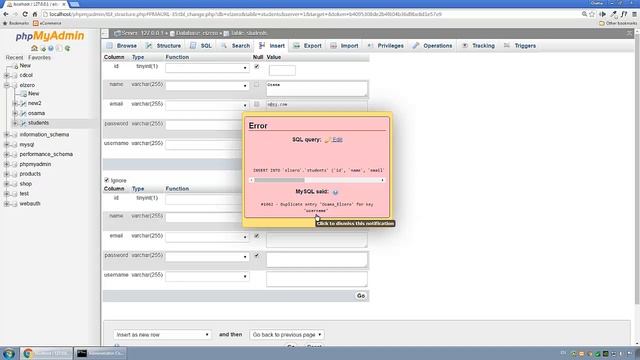
Task: Collapse the elzero database node
Action: (7, 85)
